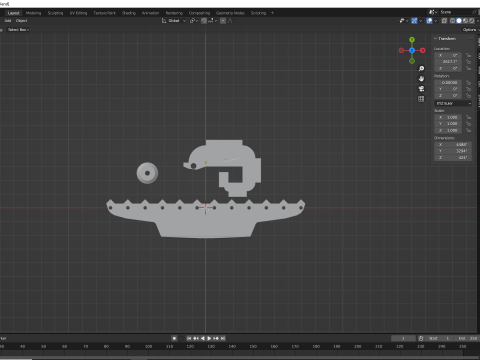Toggle the snapping magnet button
This screenshot has width=480, height=360.
(204, 21)
